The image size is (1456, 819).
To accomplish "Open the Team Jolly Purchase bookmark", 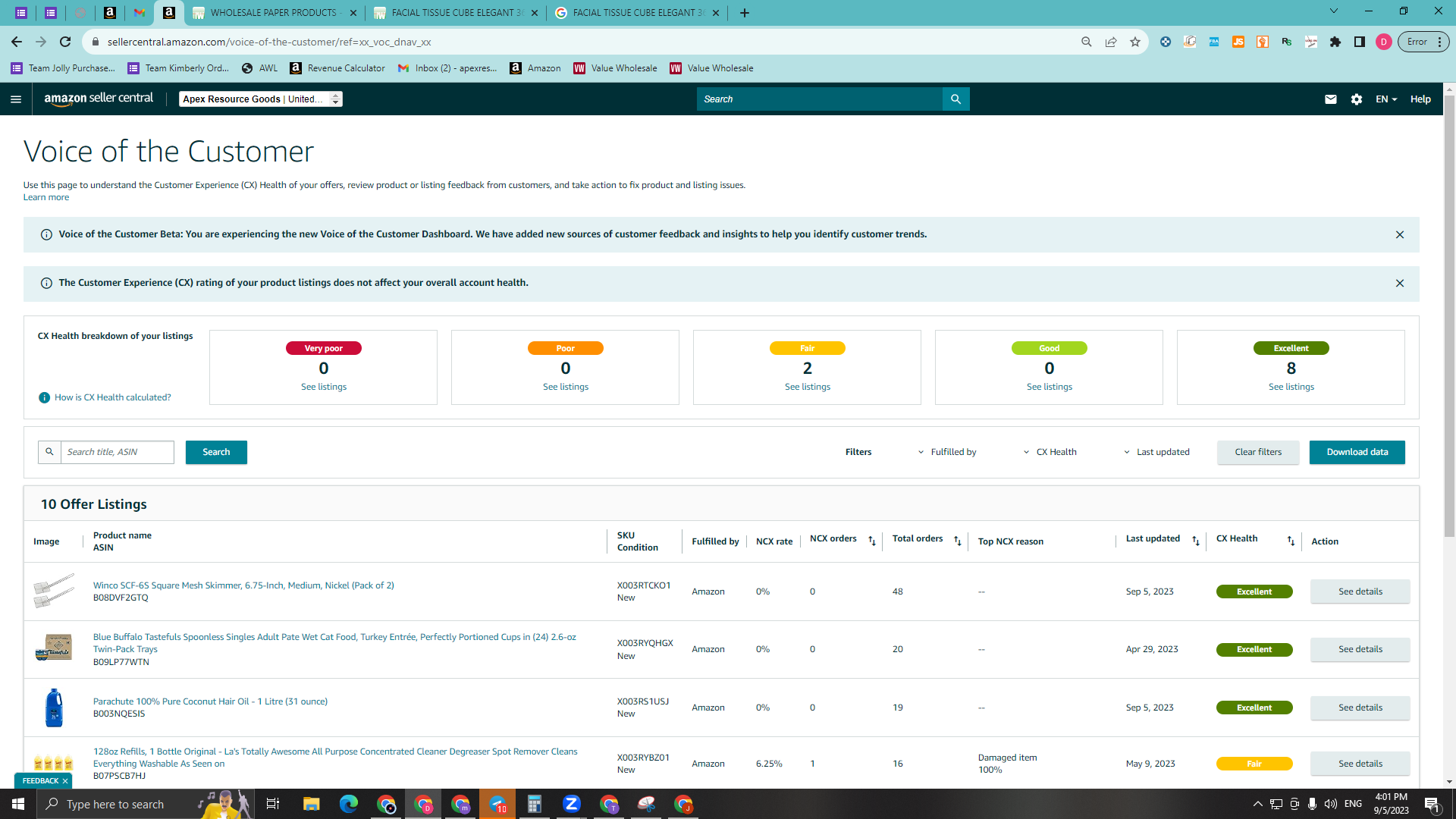I will [x=63, y=68].
